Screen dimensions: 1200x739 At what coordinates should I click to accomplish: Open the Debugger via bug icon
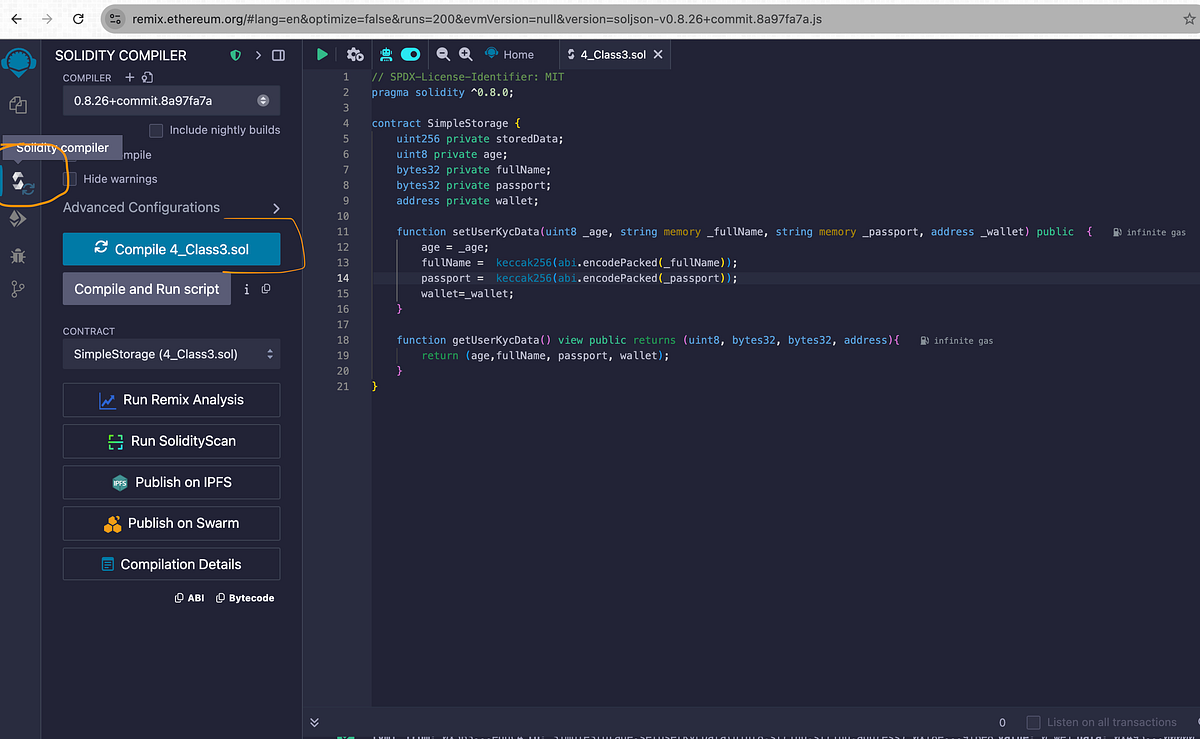(18, 255)
